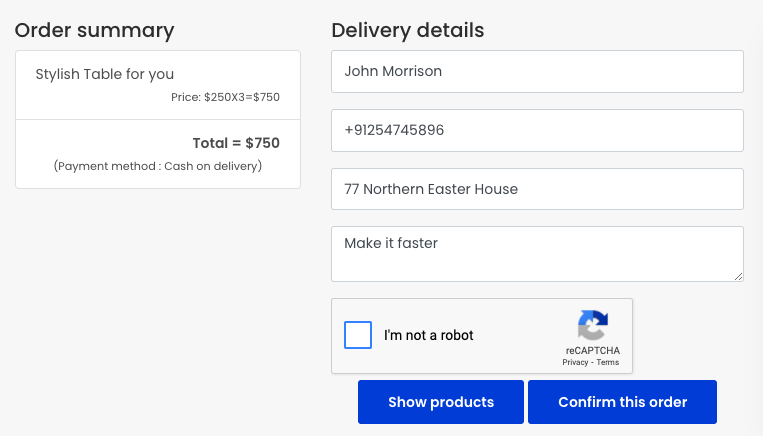Image resolution: width=763 pixels, height=436 pixels.
Task: Click the Price: $250X3=$750 text
Action: [x=225, y=97]
